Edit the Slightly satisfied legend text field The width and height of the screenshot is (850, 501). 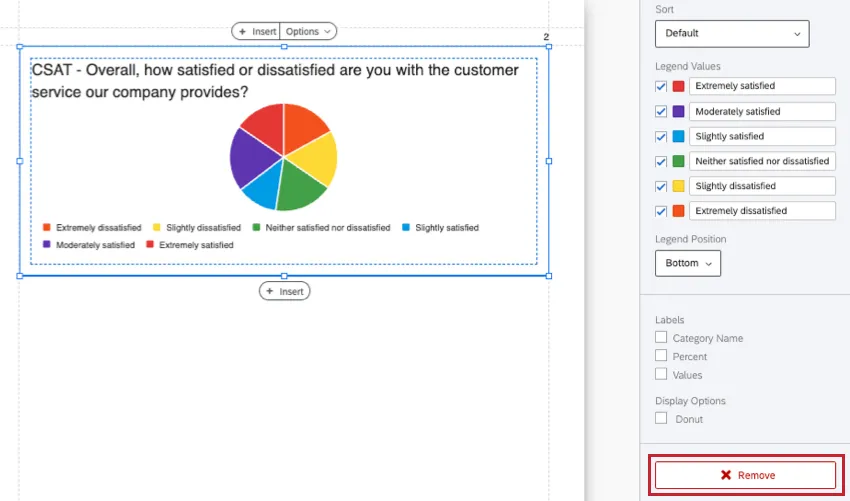[x=762, y=136]
